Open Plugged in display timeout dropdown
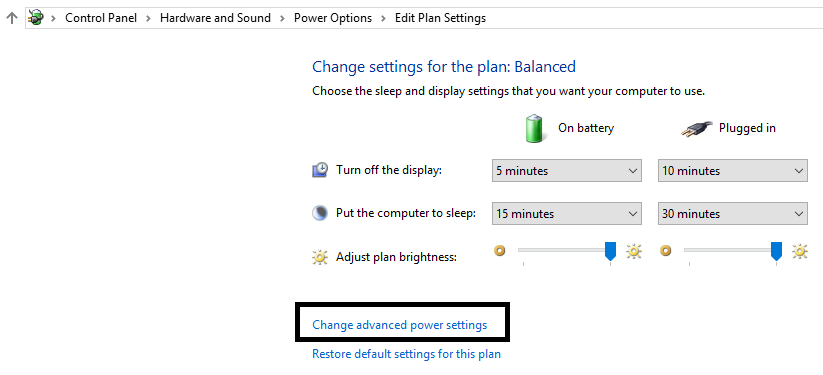 coord(733,171)
